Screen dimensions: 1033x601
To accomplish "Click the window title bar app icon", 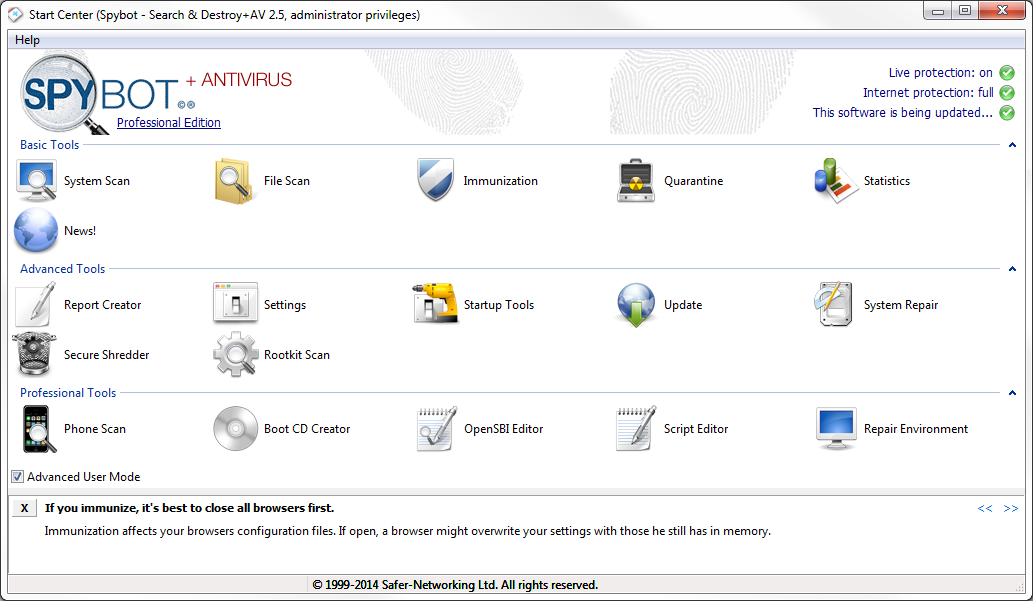I will click(15, 14).
